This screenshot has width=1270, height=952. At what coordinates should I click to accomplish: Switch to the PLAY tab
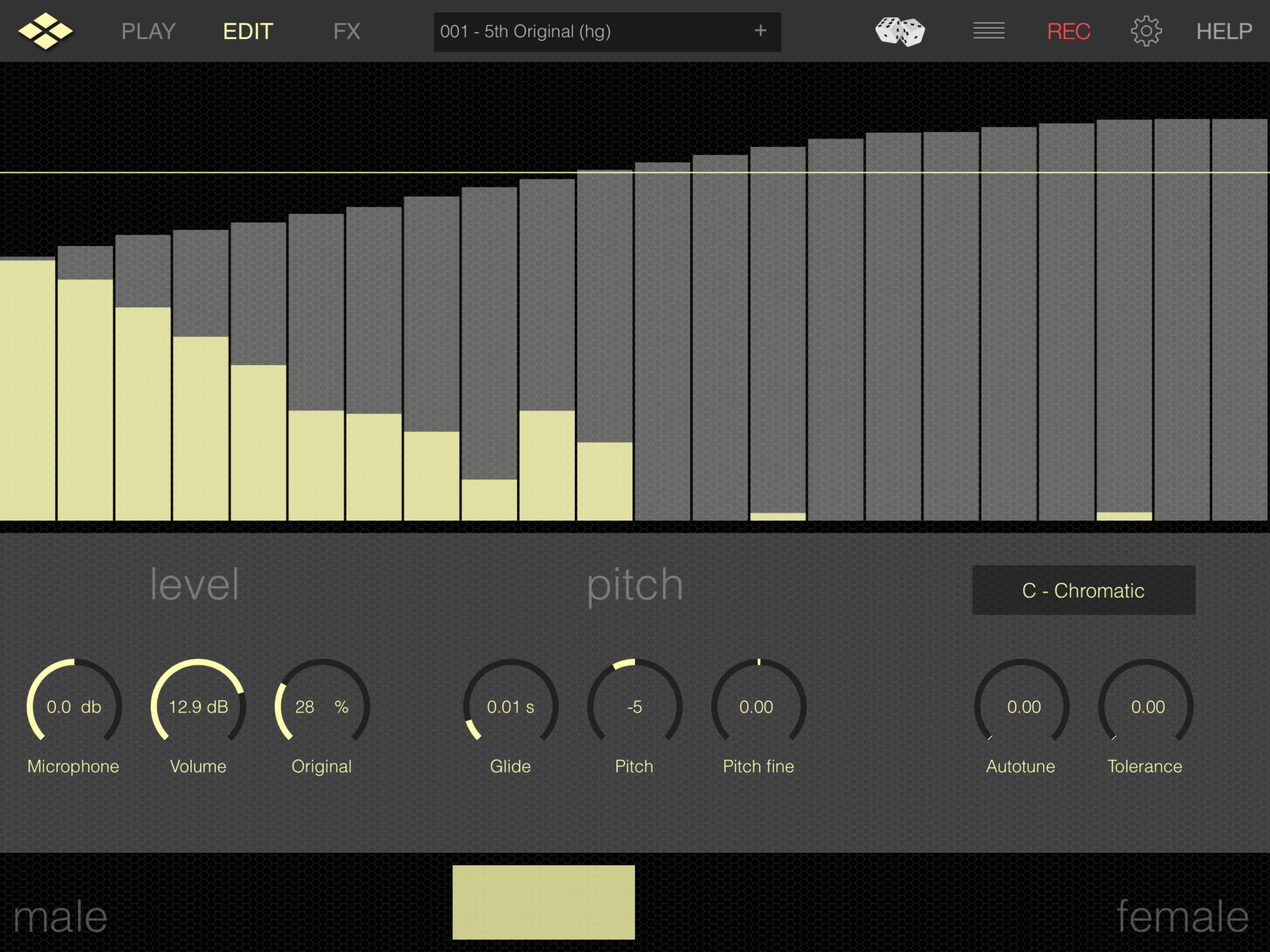[x=148, y=31]
